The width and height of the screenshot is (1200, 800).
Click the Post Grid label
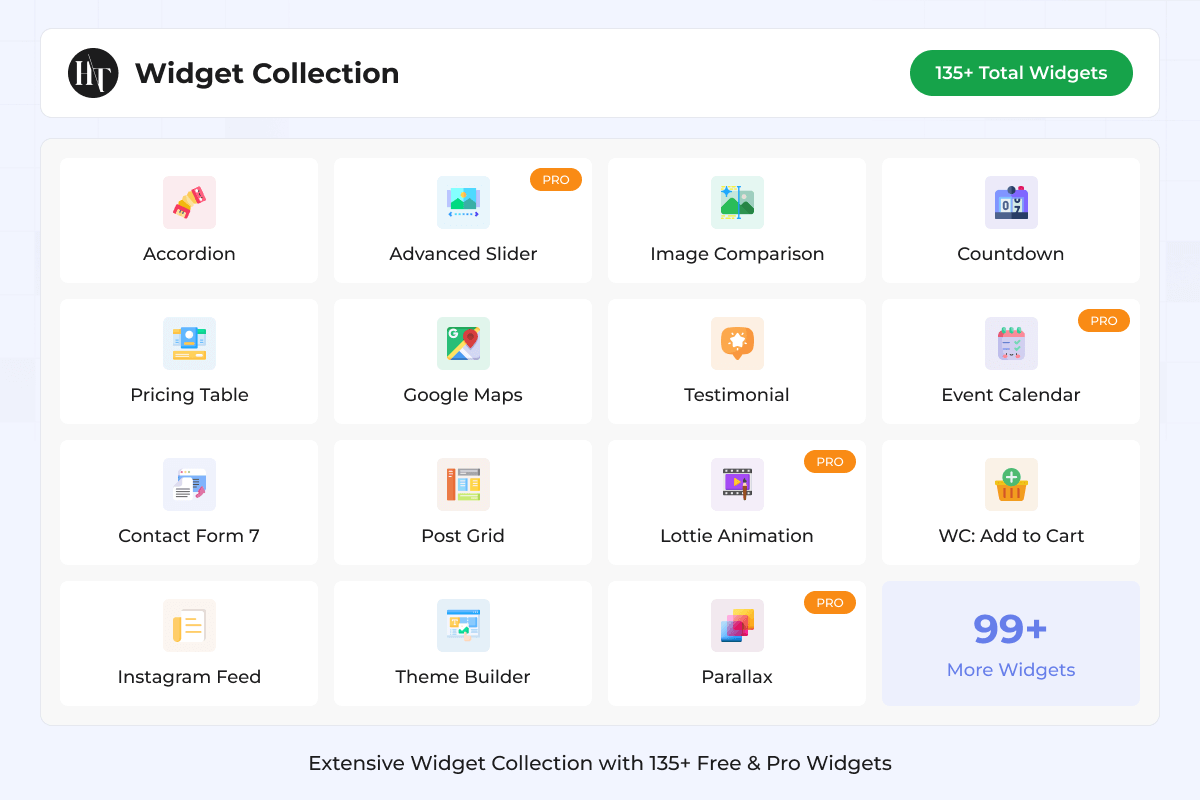pyautogui.click(x=463, y=536)
